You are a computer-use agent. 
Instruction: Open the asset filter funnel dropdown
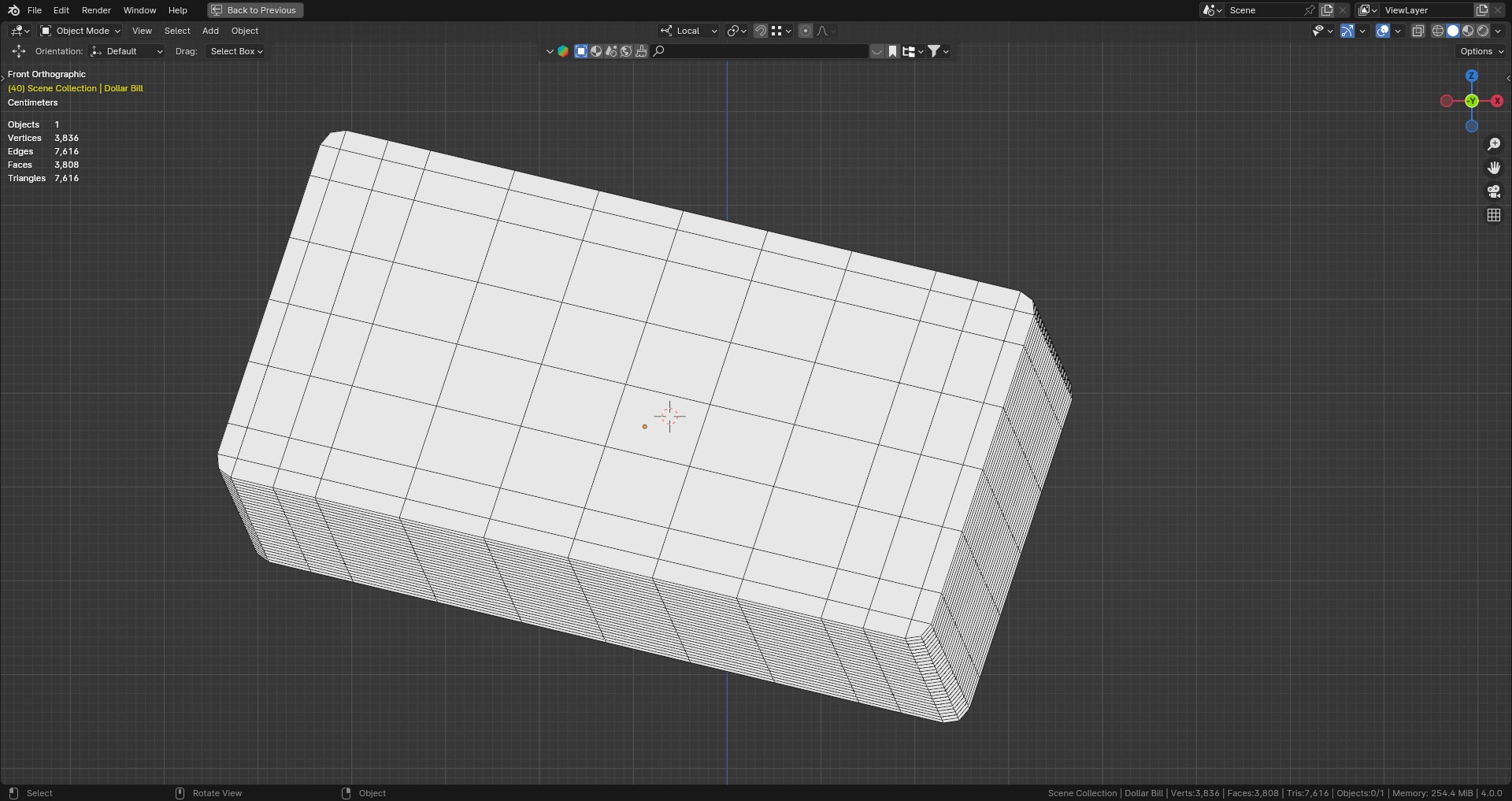coord(938,51)
